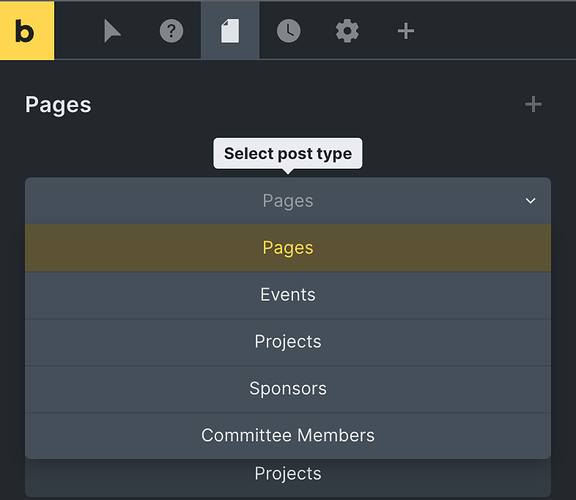Select Projects in the dropdown list
The image size is (576, 500).
point(288,342)
